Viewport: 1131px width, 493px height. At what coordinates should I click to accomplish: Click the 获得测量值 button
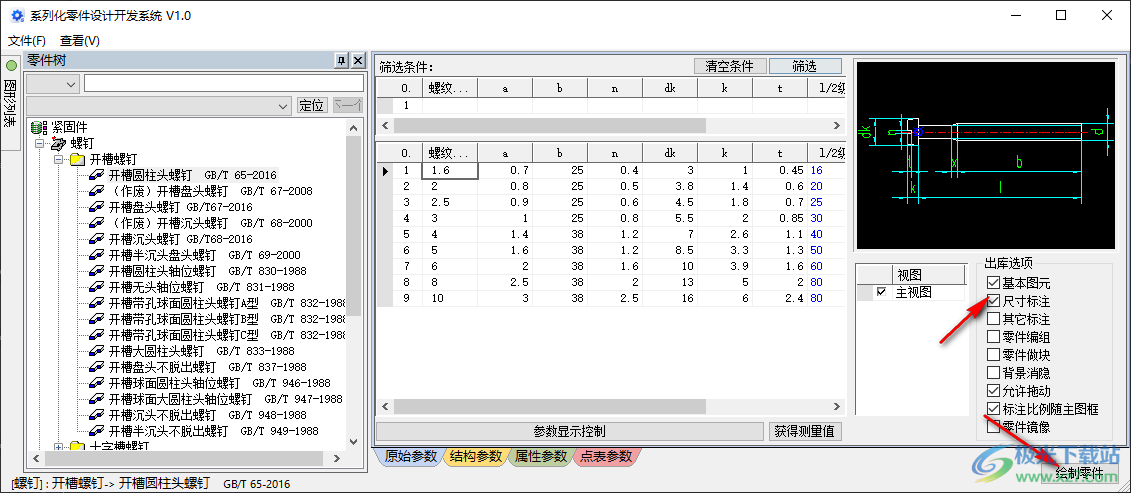coord(805,432)
